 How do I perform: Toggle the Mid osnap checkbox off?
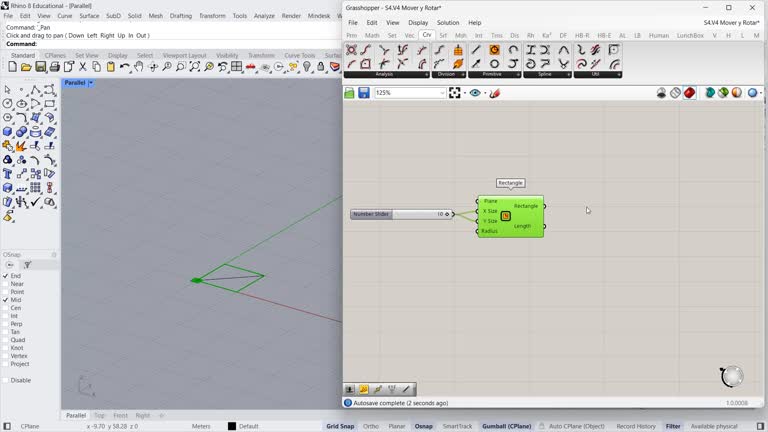(5, 300)
